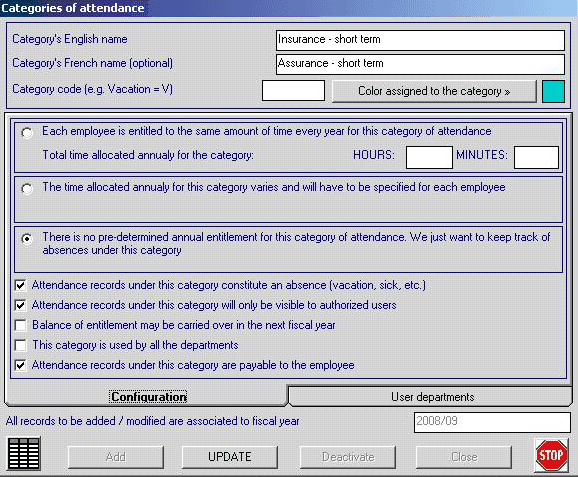Image resolution: width=578 pixels, height=477 pixels.
Task: Click the Categories of attendance title bar
Action: tap(289, 8)
